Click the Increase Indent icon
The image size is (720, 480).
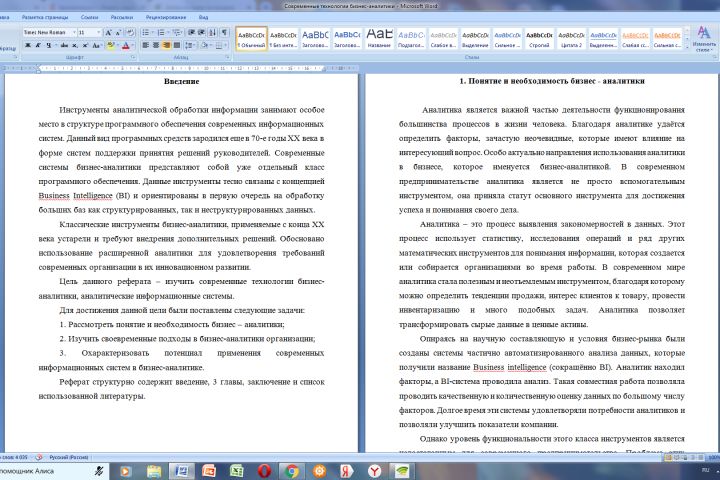201,33
